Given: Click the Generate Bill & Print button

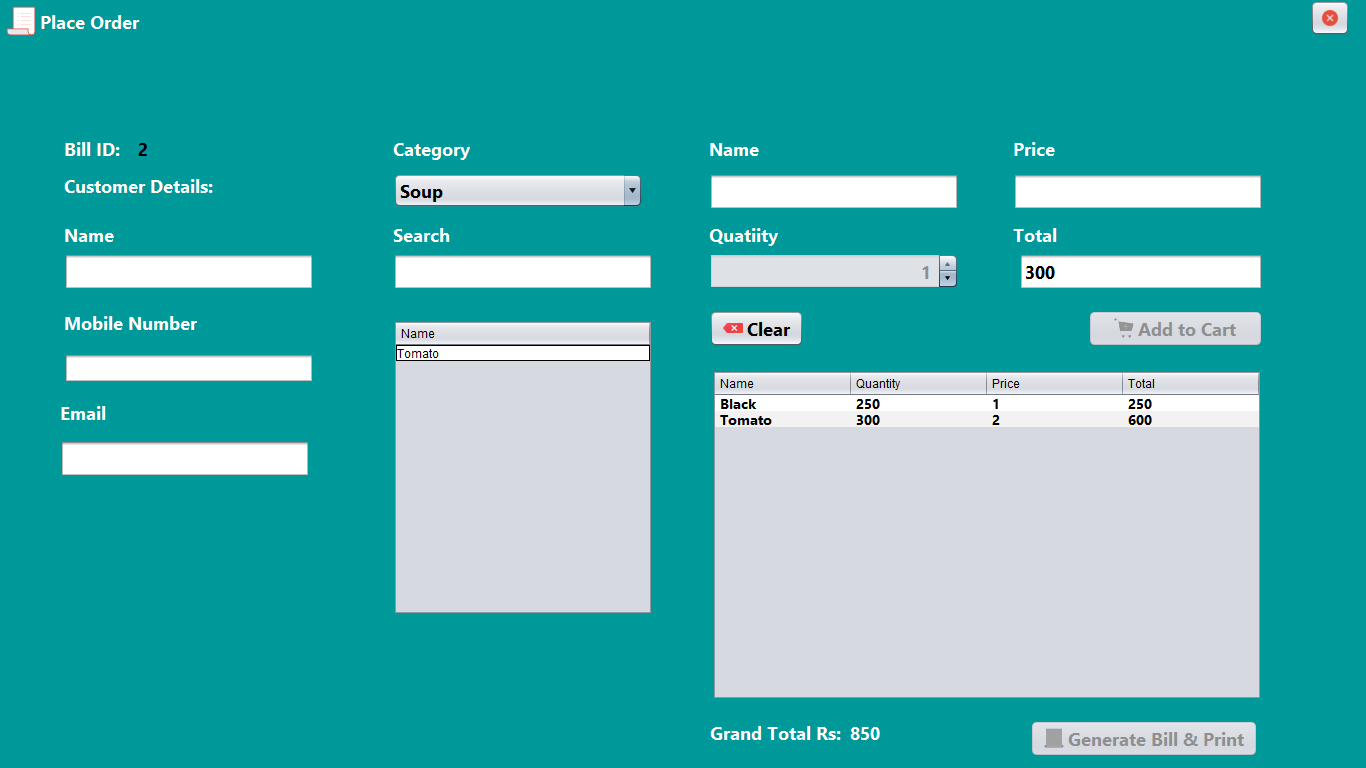Looking at the screenshot, I should point(1143,738).
